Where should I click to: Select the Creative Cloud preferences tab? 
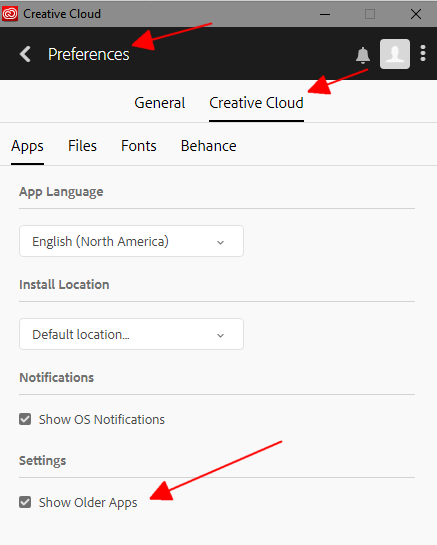257,103
